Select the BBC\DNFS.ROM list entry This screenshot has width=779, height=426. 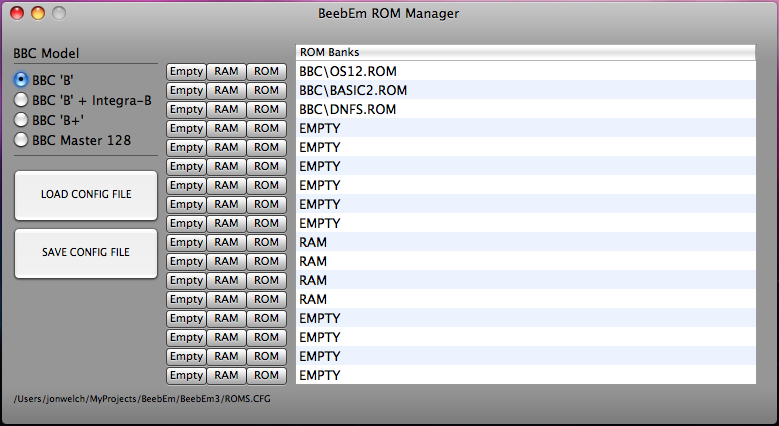[526, 109]
